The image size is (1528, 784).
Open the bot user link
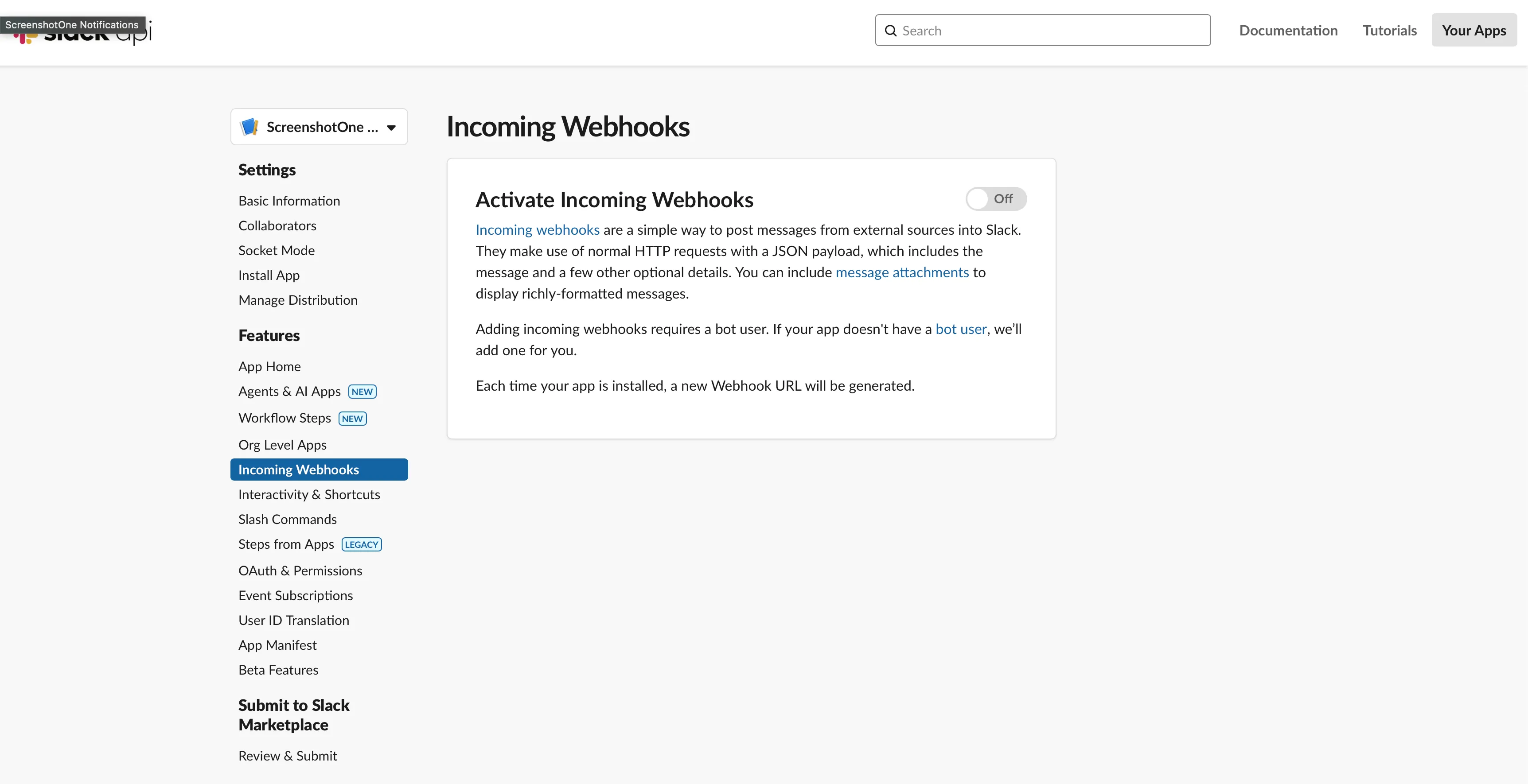coord(960,329)
